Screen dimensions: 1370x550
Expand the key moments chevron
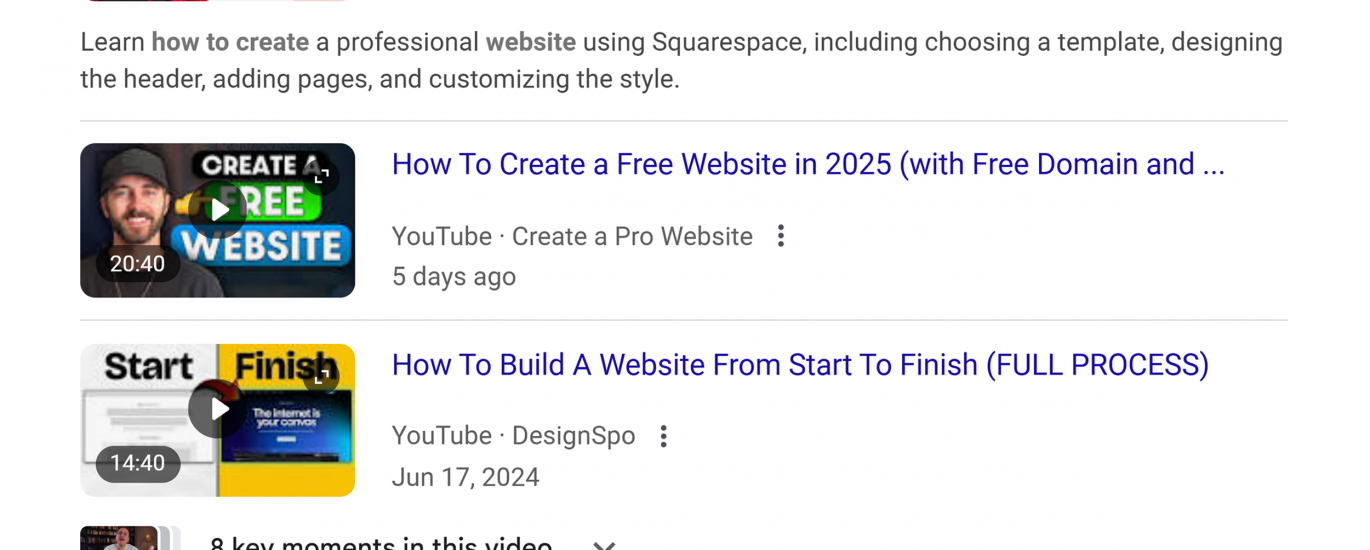click(603, 544)
